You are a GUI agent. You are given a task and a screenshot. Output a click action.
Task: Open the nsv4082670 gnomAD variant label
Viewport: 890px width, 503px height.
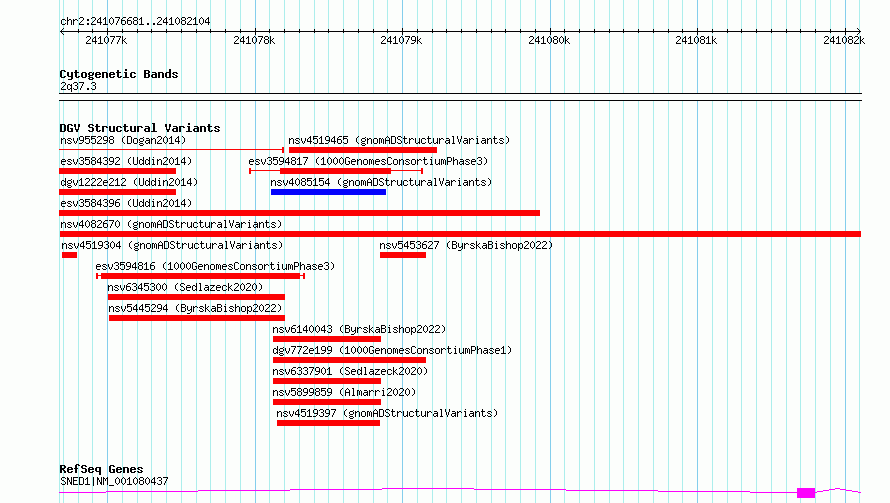pos(171,224)
